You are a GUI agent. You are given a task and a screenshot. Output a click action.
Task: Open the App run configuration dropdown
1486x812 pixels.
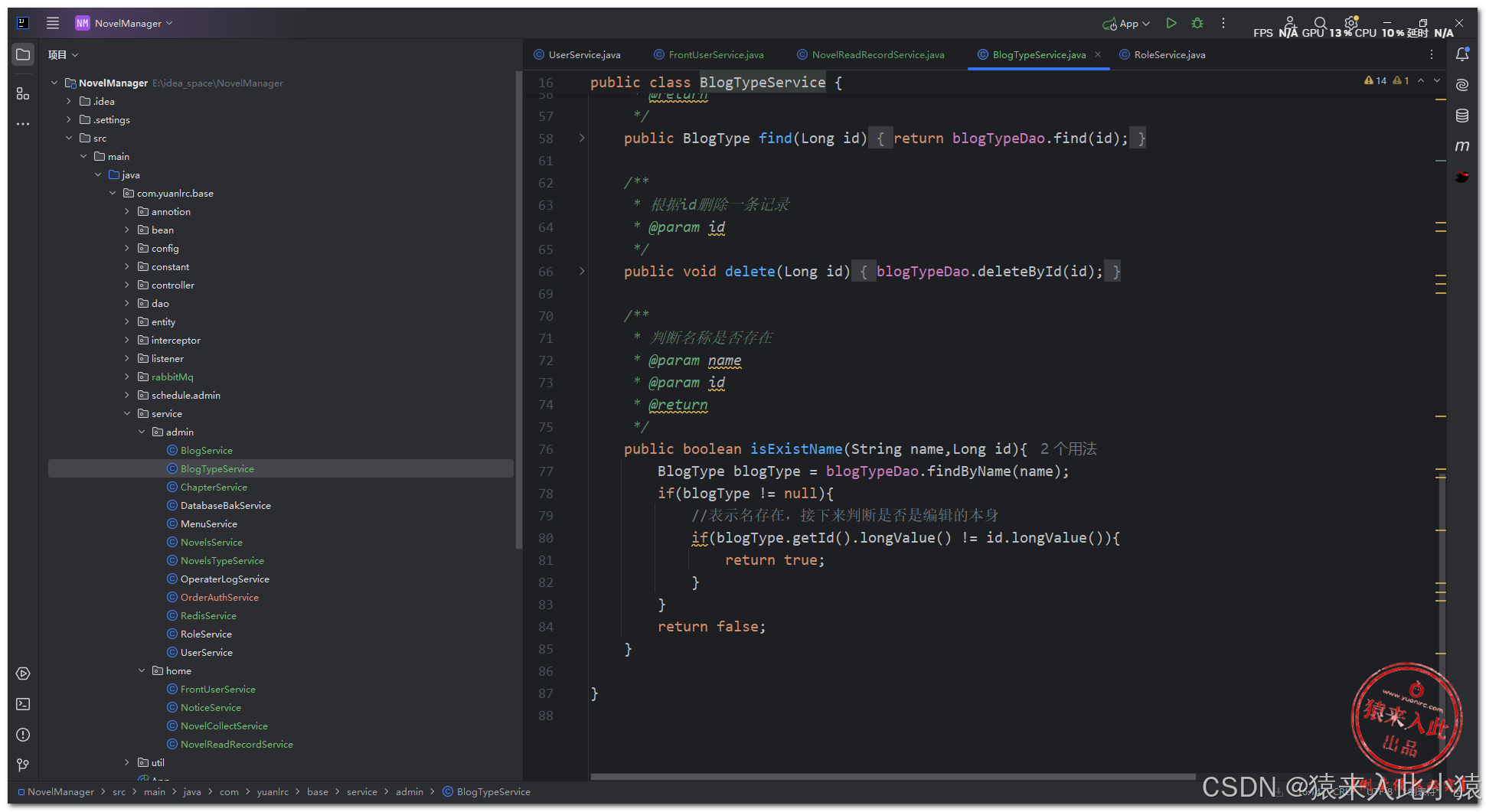pos(1126,24)
